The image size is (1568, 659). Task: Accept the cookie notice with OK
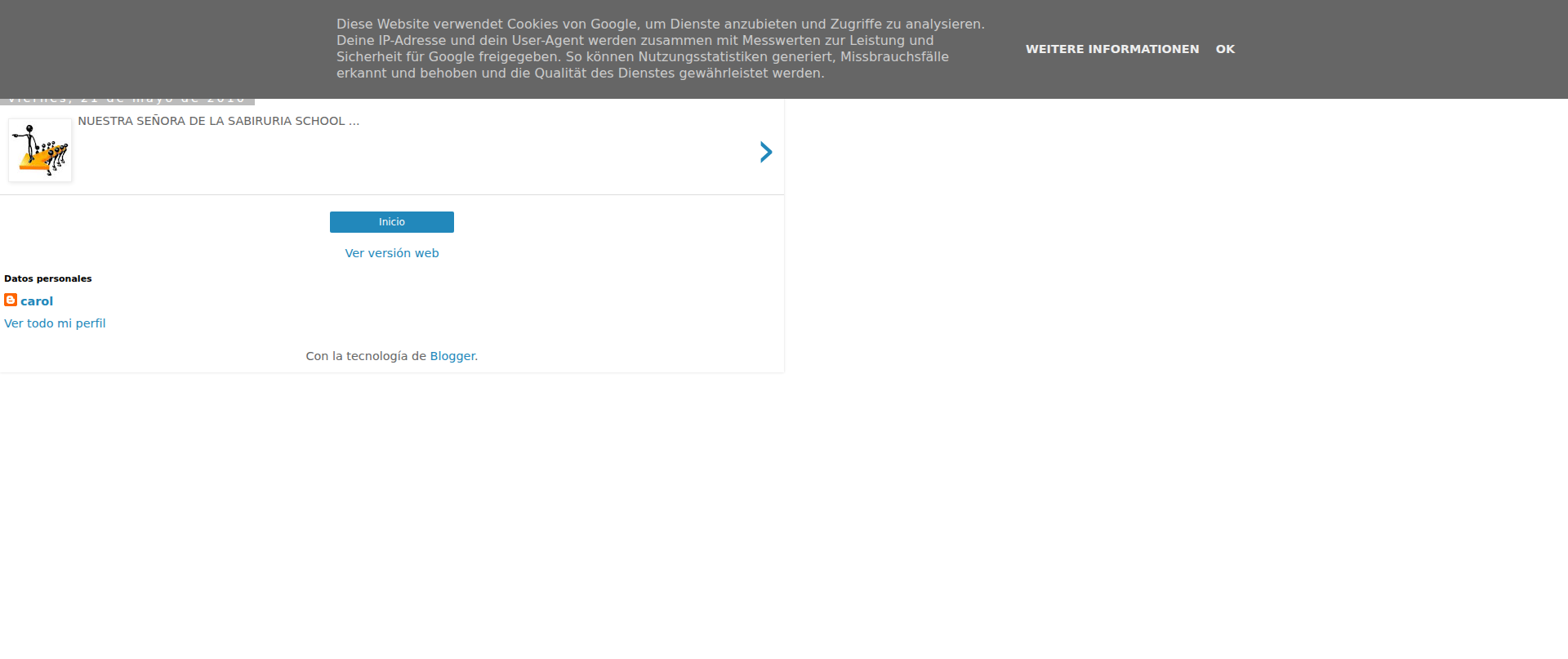(1225, 49)
